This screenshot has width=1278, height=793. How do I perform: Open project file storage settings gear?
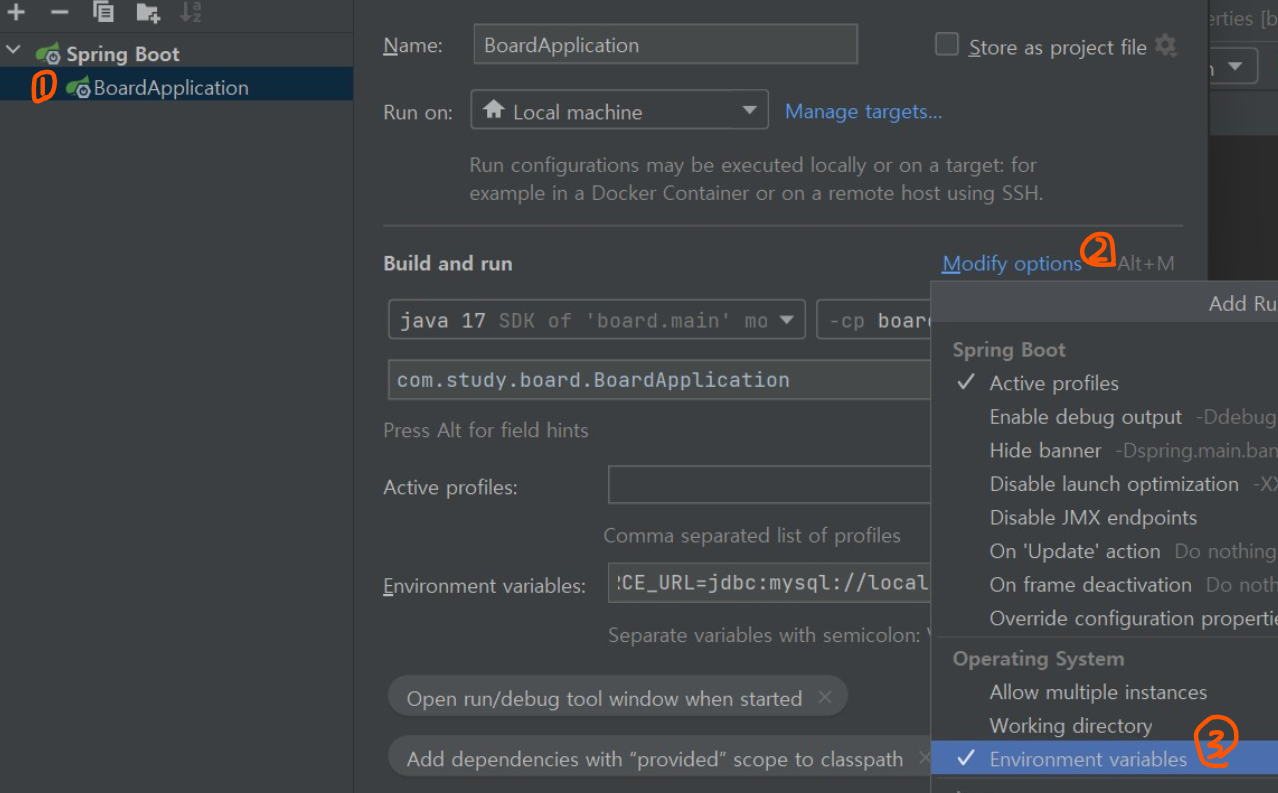(x=1165, y=46)
